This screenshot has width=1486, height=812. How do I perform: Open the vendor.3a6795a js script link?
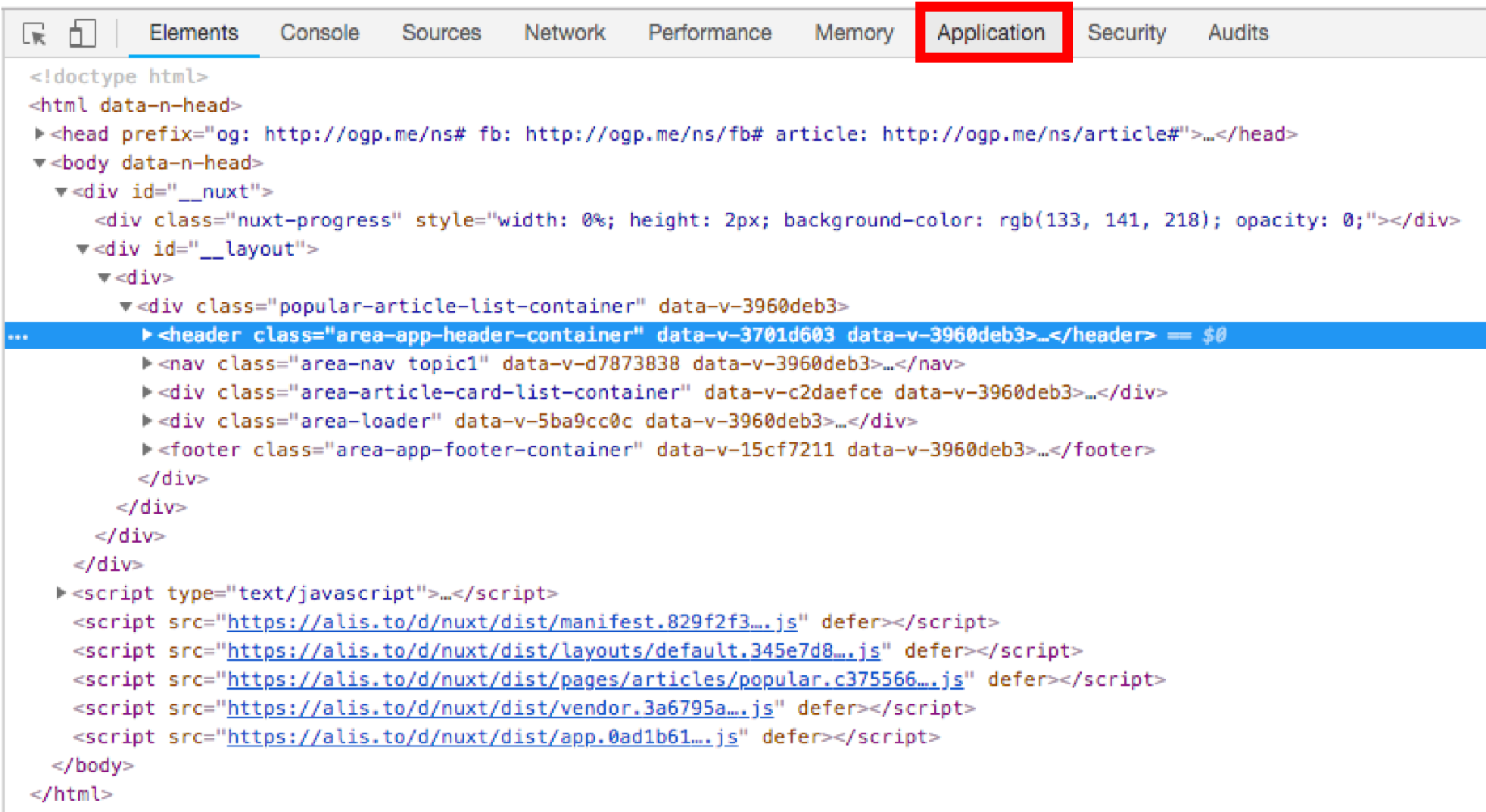[499, 708]
